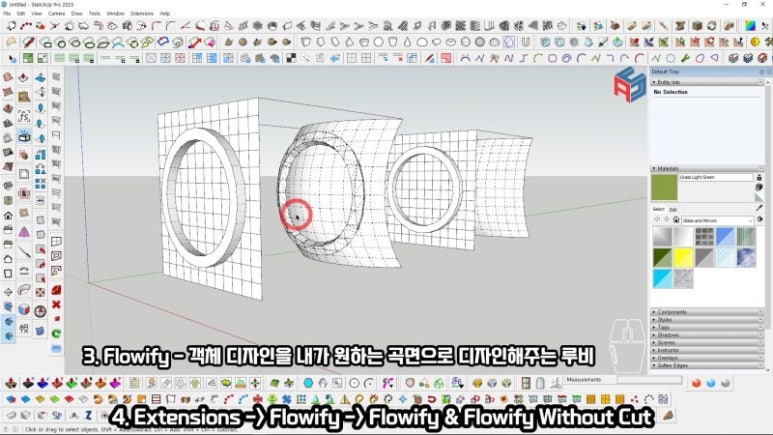Click the select arrow icon in third toolbar row
Viewport: 773px width, 435px height.
tap(12, 58)
